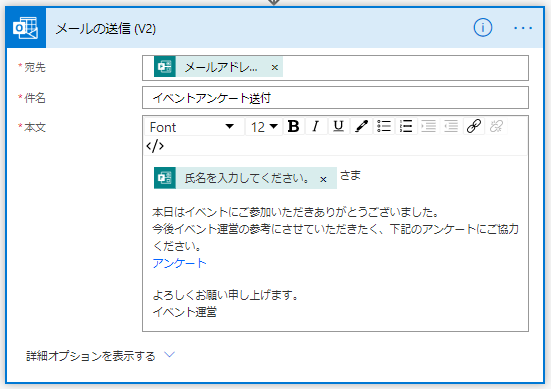Open the highlight color pen tool

click(x=361, y=126)
